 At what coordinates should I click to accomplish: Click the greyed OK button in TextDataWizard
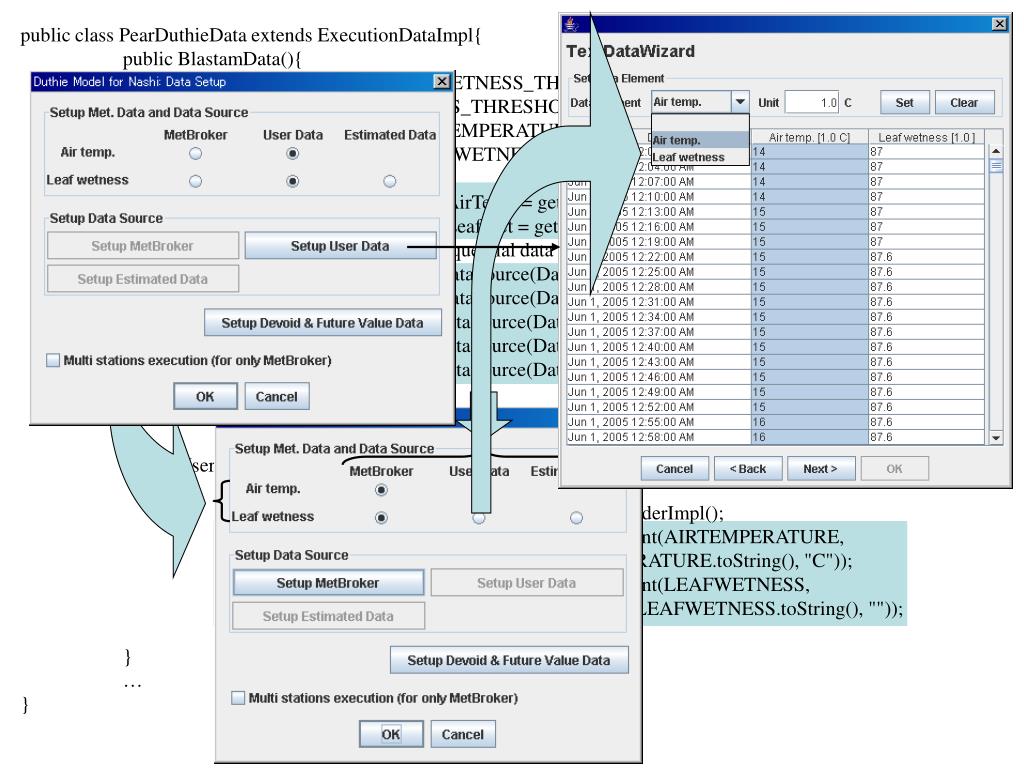[894, 468]
